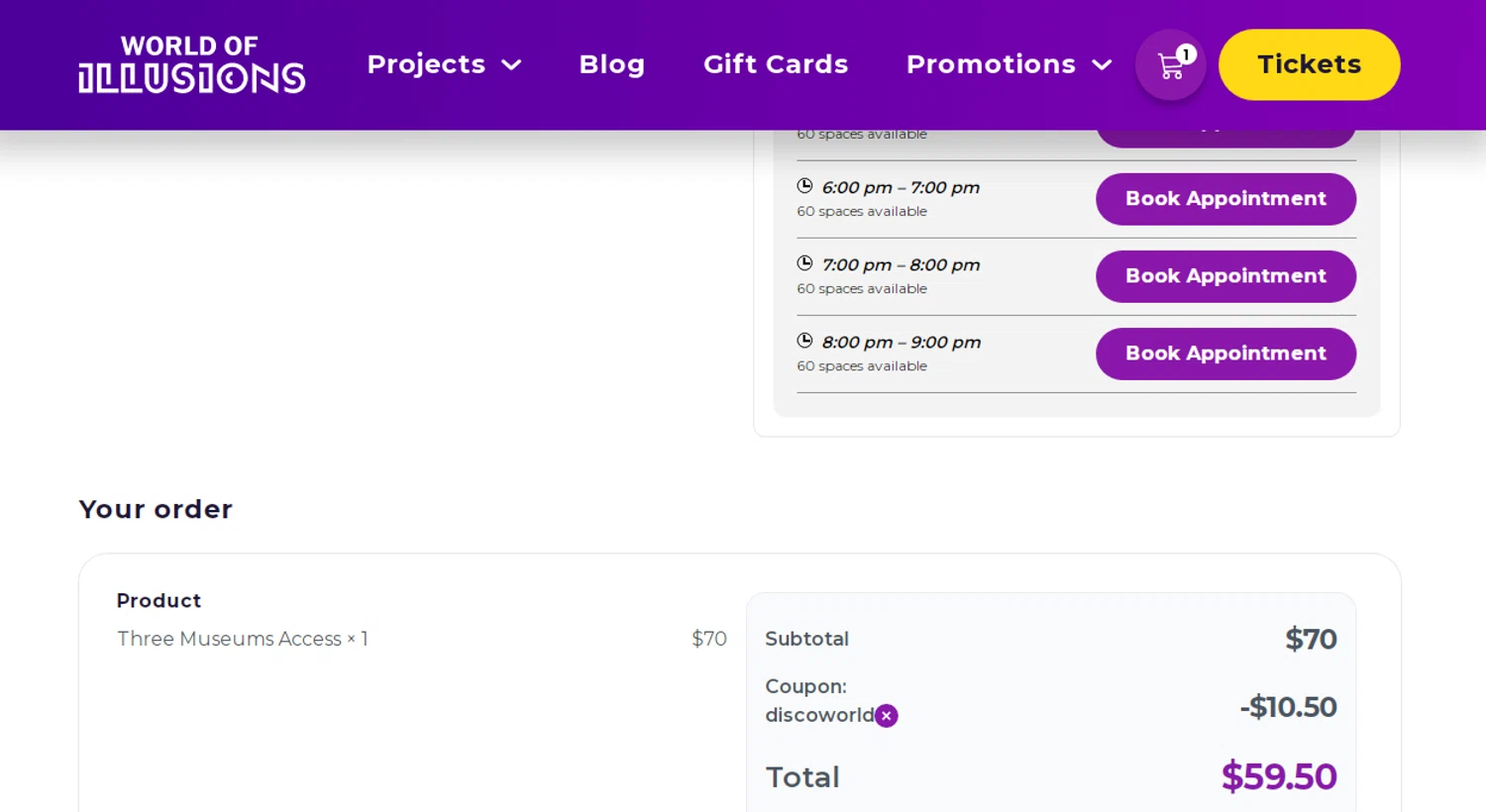This screenshot has height=812, width=1486.
Task: Book Appointment for 8:00 pm – 9:00 pm
Action: pos(1225,354)
